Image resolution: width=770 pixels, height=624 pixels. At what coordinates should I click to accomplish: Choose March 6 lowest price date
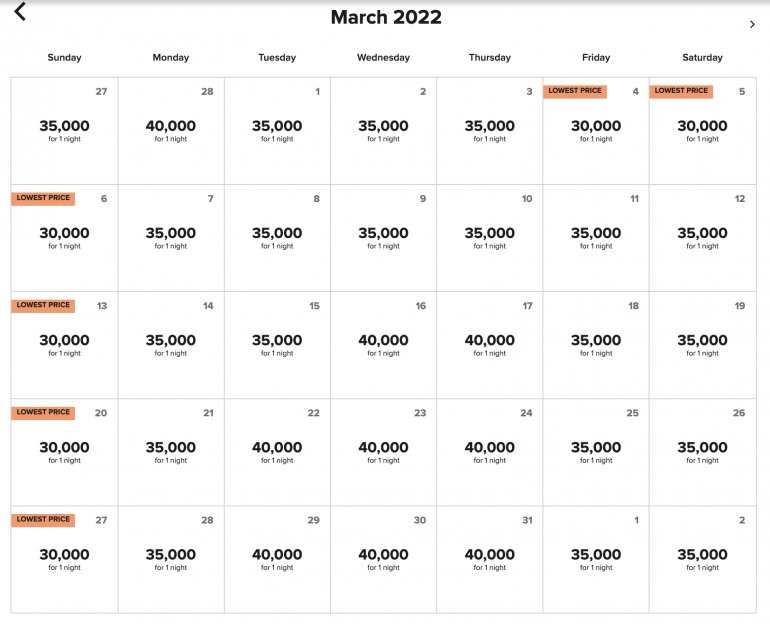coord(64,238)
